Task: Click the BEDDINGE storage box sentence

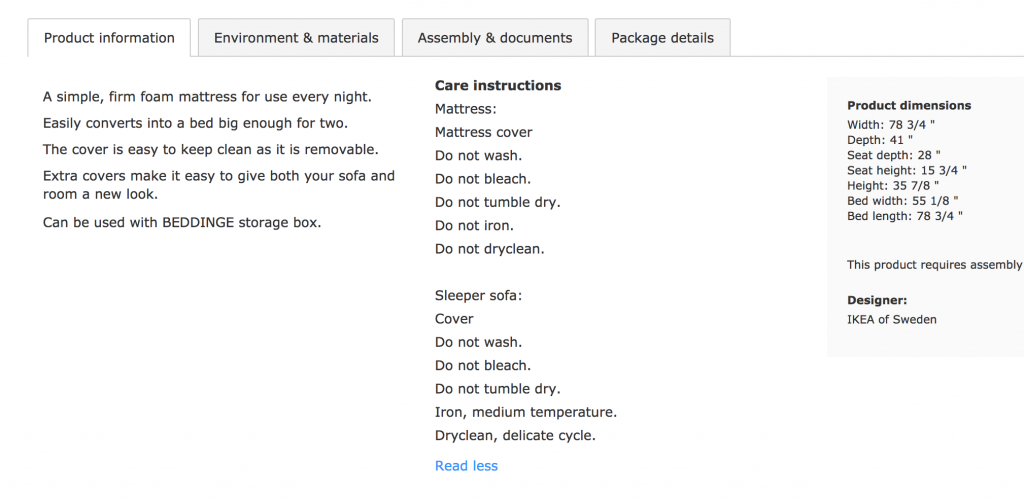Action: click(x=182, y=222)
